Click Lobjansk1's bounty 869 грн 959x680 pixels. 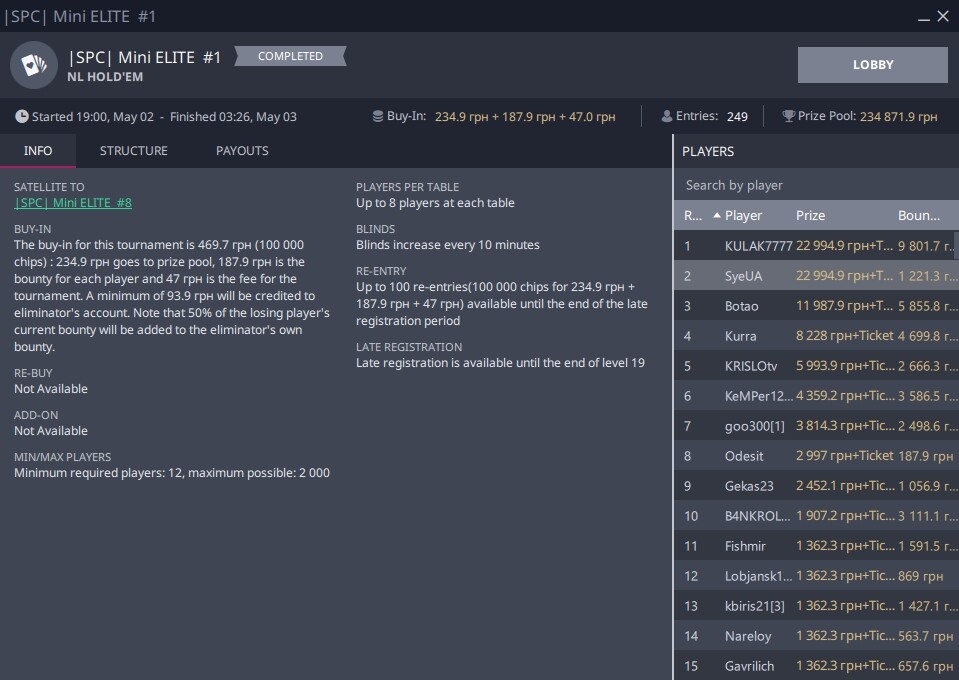pyautogui.click(x=920, y=575)
